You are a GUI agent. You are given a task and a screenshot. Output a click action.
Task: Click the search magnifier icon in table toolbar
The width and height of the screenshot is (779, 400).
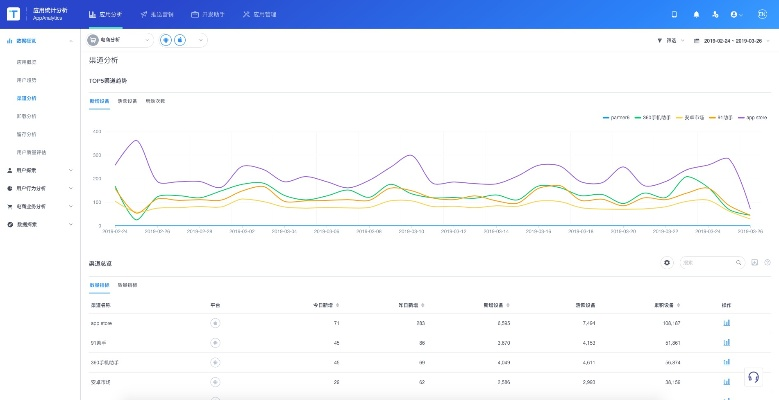[x=739, y=262]
